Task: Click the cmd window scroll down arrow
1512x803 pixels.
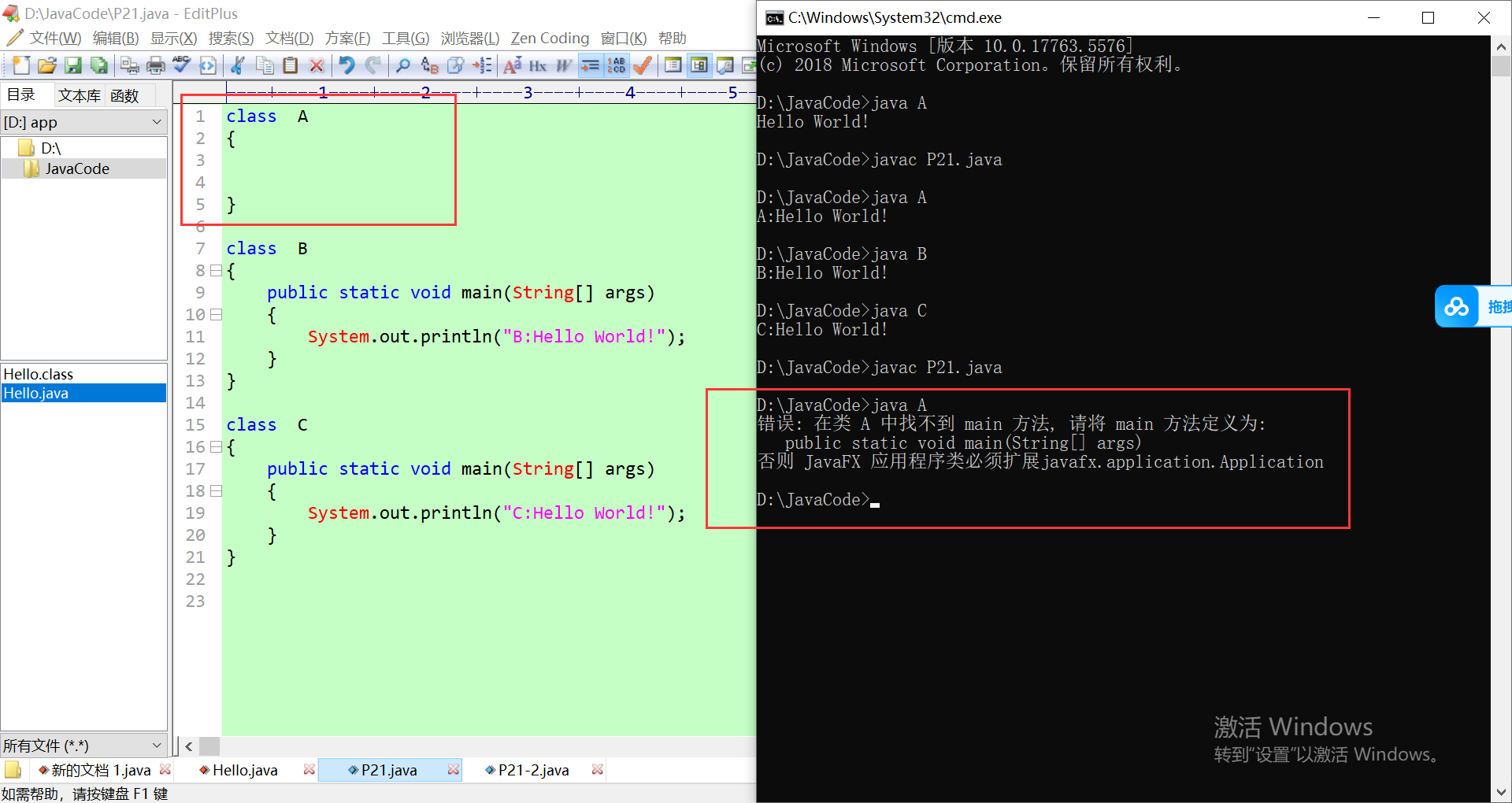Action: [1501, 792]
